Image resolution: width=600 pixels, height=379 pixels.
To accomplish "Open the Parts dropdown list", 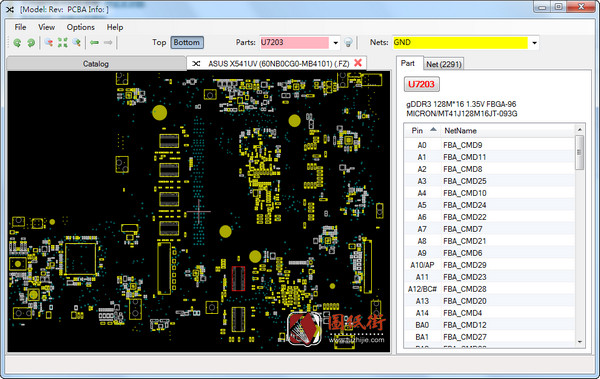I will 335,42.
